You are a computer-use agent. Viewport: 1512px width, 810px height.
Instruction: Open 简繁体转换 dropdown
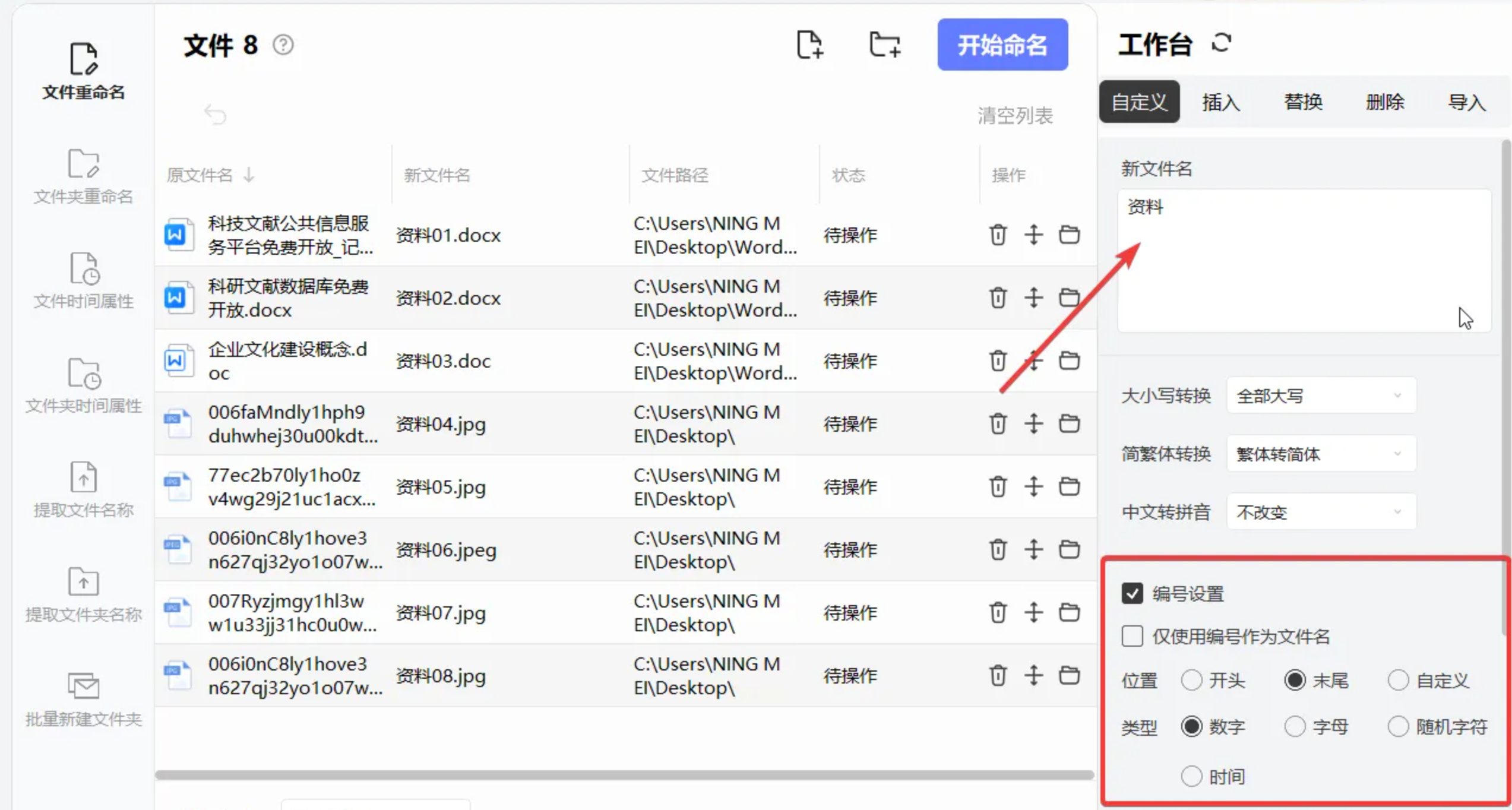tap(1321, 454)
